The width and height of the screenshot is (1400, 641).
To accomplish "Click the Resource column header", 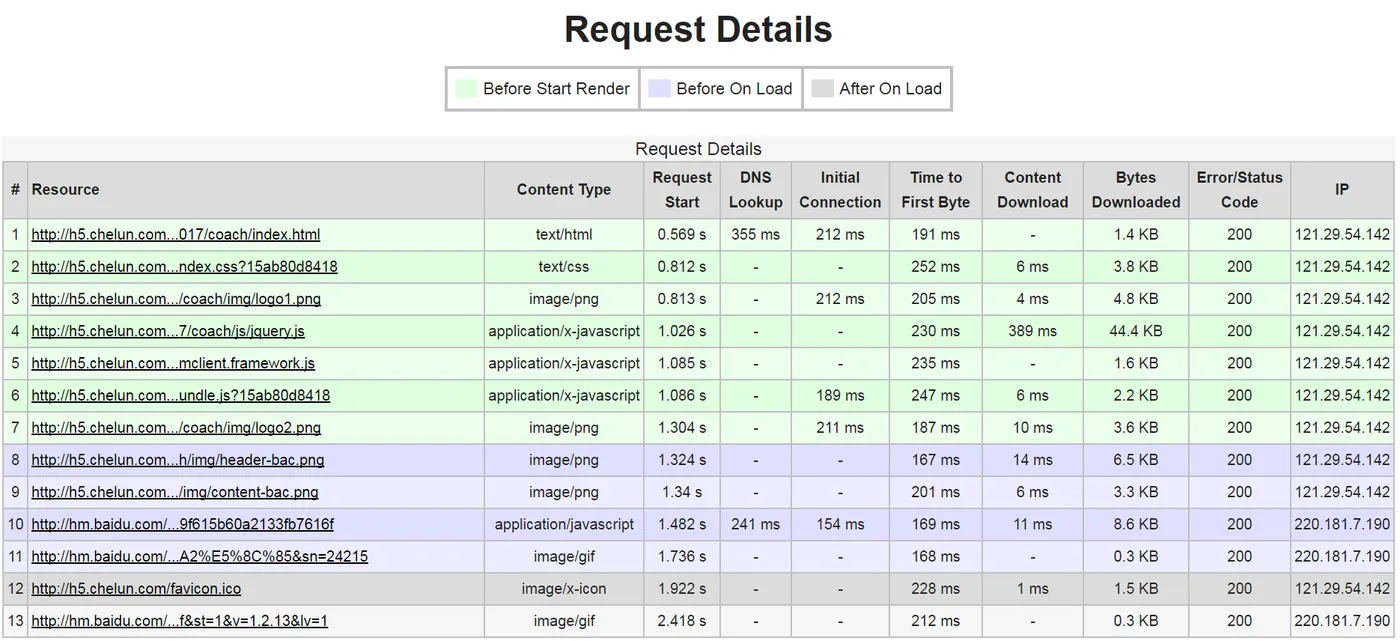I will [66, 190].
